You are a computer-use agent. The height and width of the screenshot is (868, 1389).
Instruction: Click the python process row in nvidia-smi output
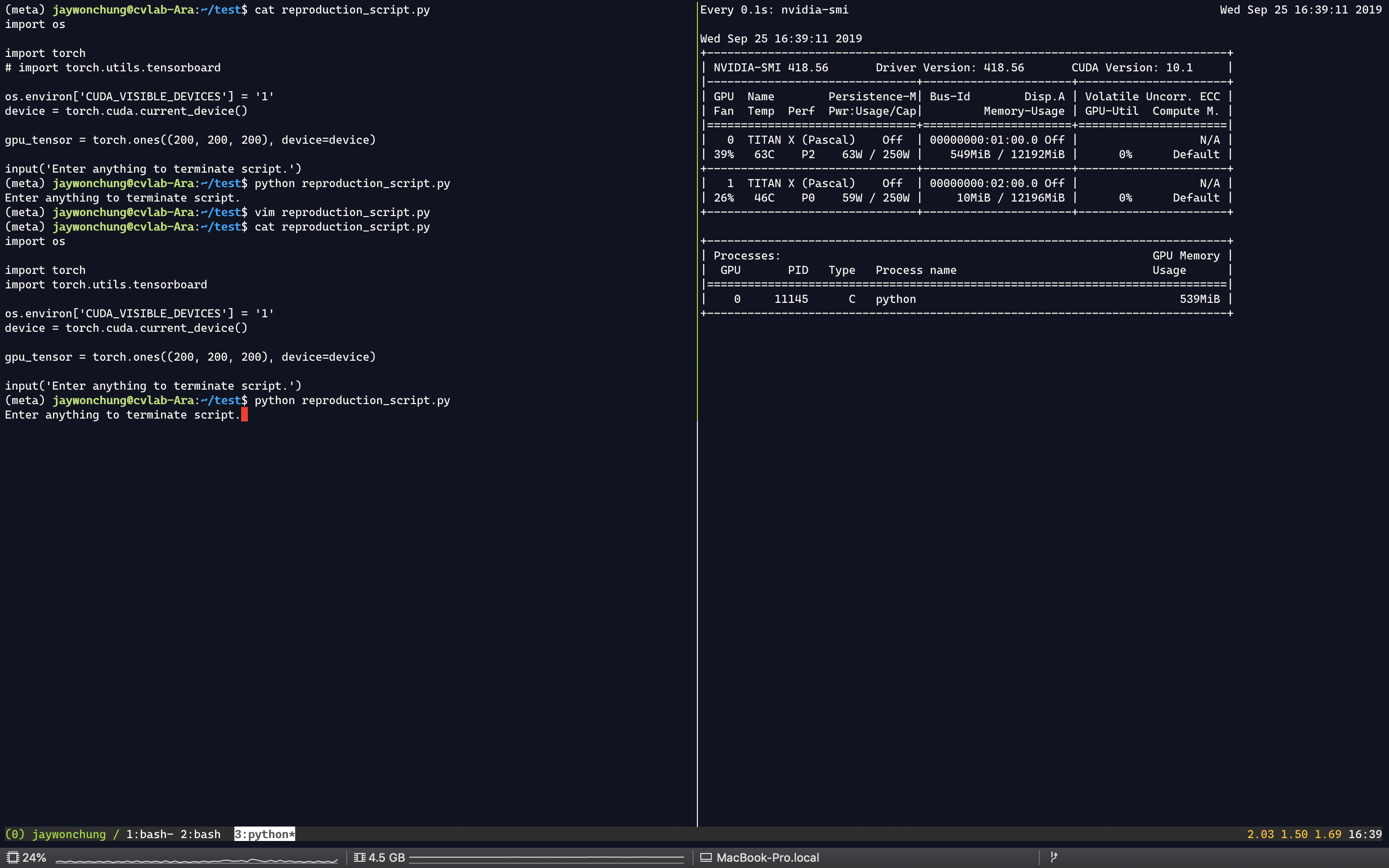(x=895, y=298)
